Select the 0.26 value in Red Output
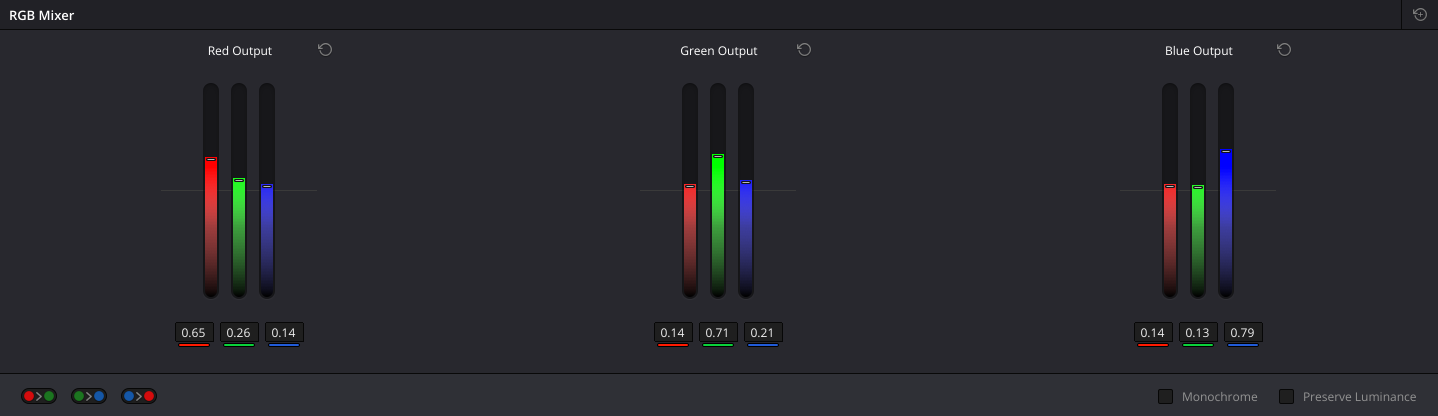Screen dimensions: 1438x416 tap(239, 332)
